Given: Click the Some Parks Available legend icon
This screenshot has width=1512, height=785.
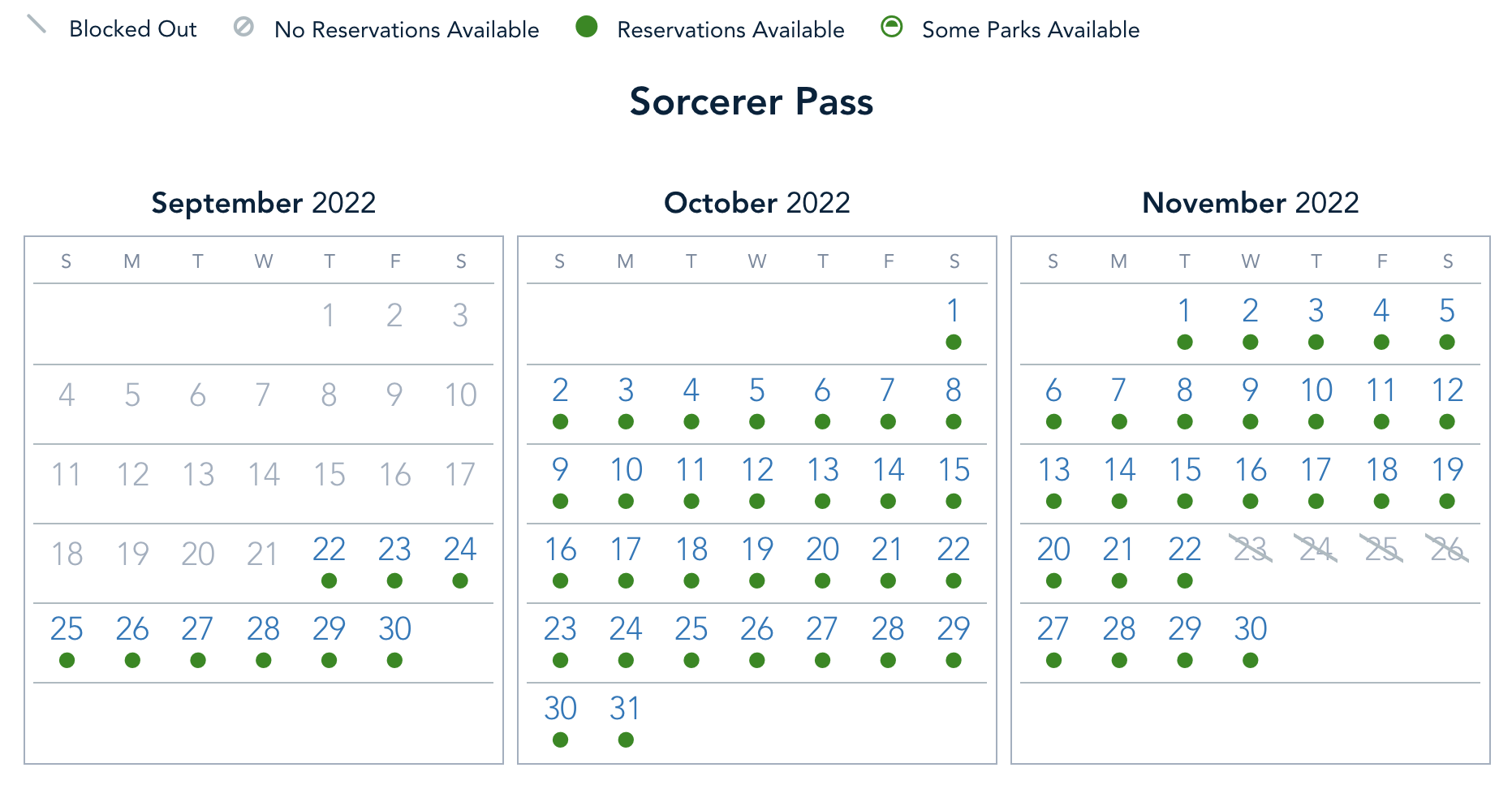Looking at the screenshot, I should point(891,28).
